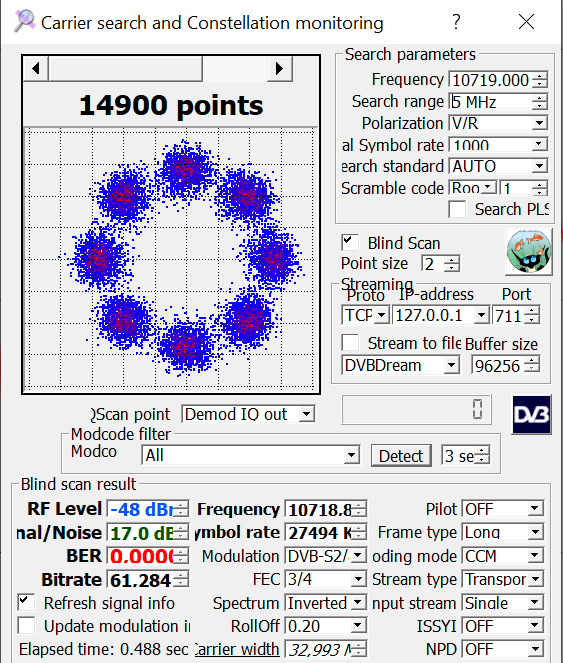Click the cat and fish aquarium icon
This screenshot has width=563, height=663.
coord(529,252)
